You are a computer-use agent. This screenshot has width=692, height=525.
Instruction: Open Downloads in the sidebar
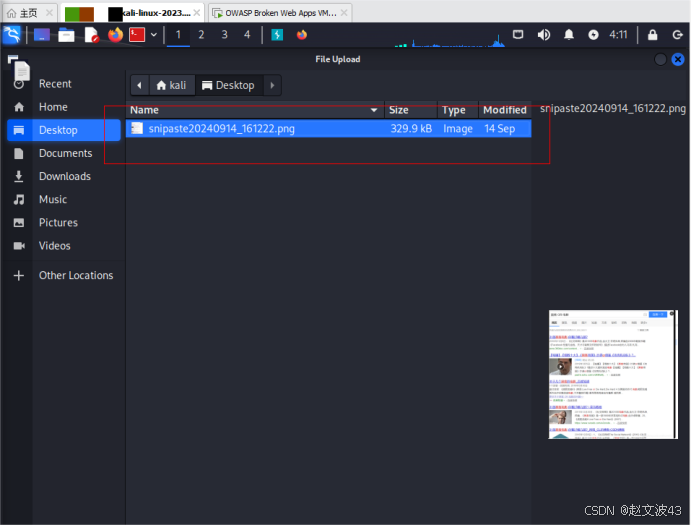(x=64, y=176)
